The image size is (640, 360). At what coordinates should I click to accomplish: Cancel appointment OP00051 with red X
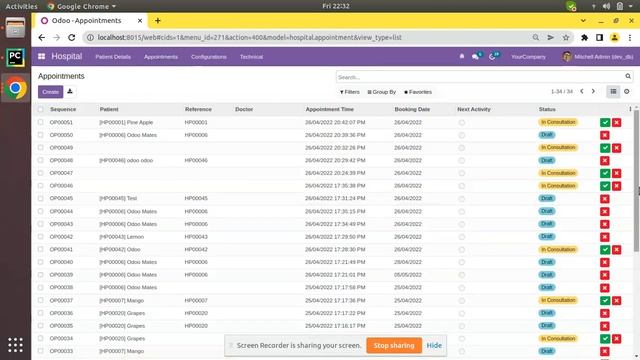[x=616, y=122]
